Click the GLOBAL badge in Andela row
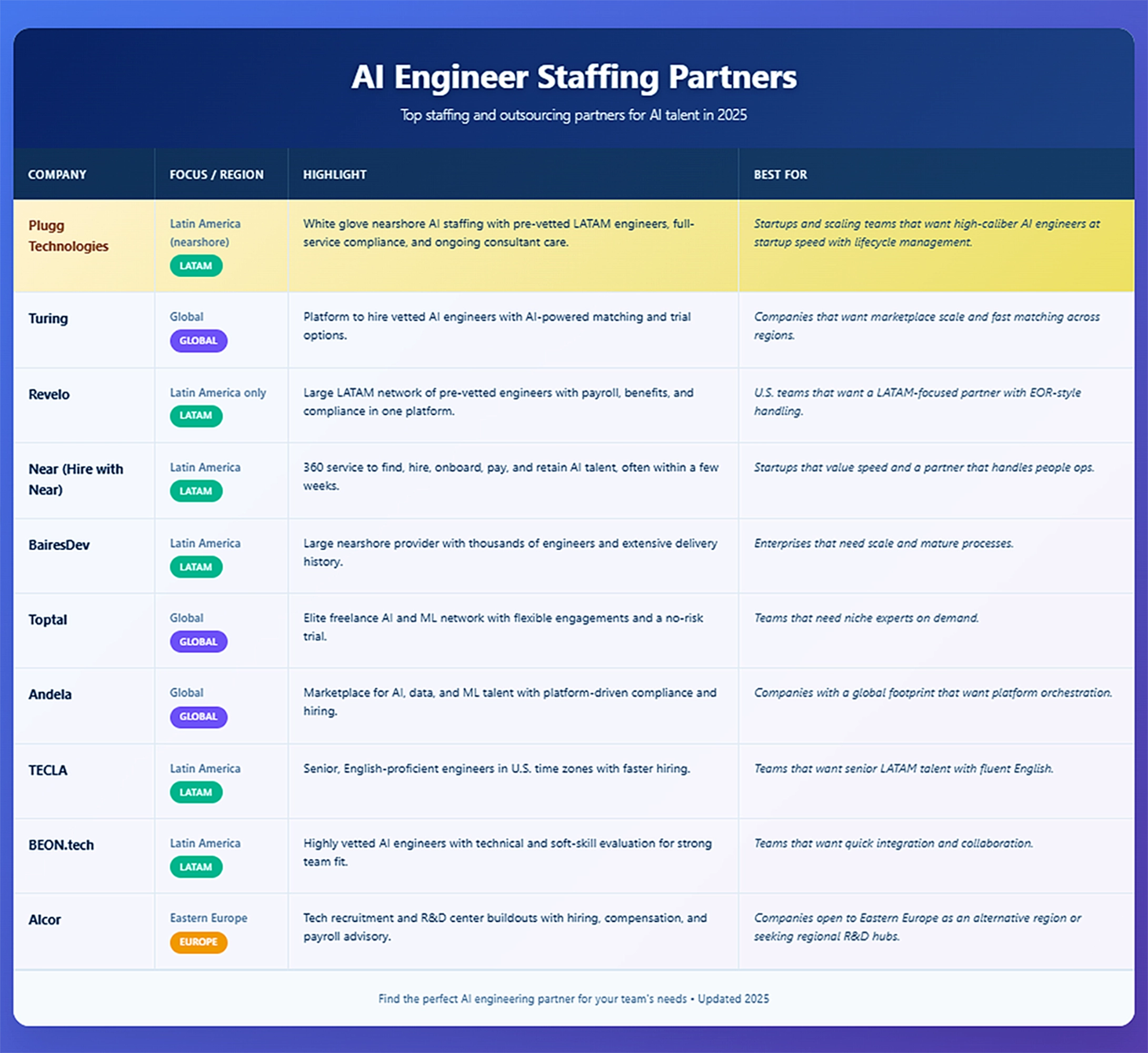1148x1053 pixels. click(x=198, y=717)
